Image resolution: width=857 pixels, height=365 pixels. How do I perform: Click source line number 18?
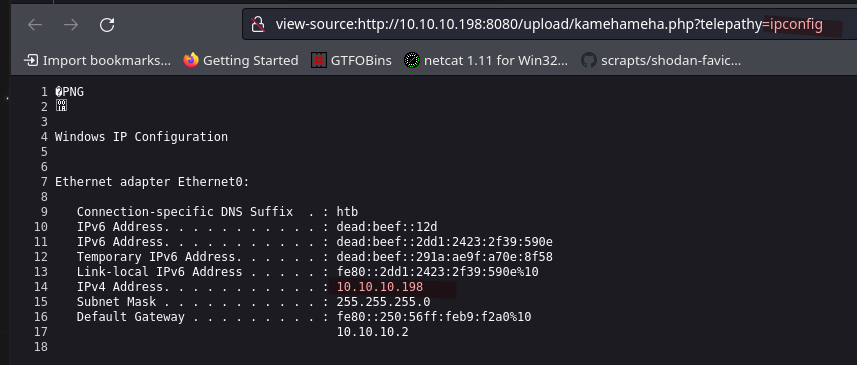[x=41, y=347]
